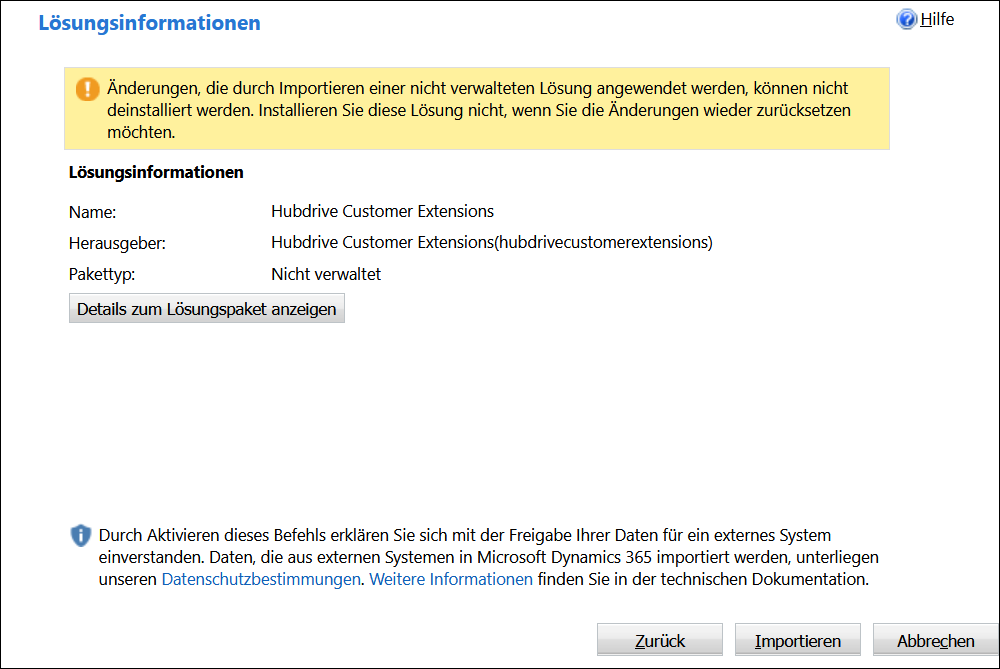This screenshot has width=1000, height=669.
Task: Open the Weitere Informationen link
Action: pos(451,579)
